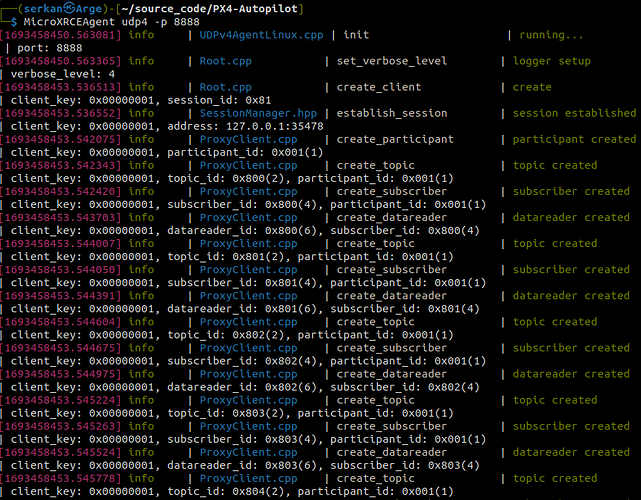The height and width of the screenshot is (500, 641).
Task: Click 'topic_id: 0x801(2)' value
Action: [226, 257]
